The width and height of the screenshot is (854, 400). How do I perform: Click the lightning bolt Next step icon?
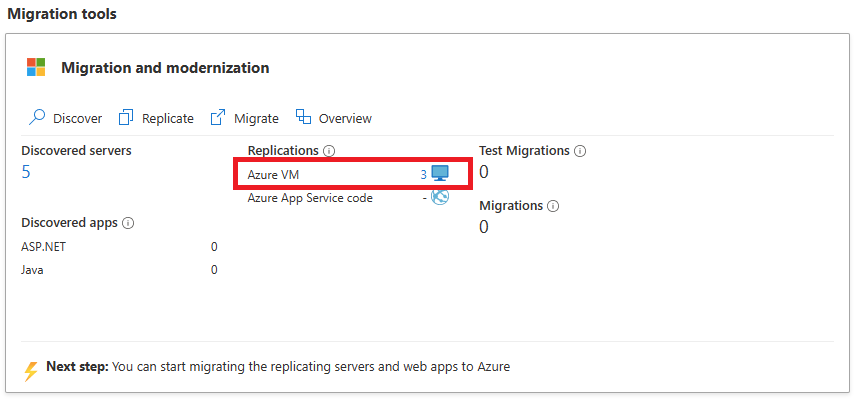pyautogui.click(x=32, y=371)
